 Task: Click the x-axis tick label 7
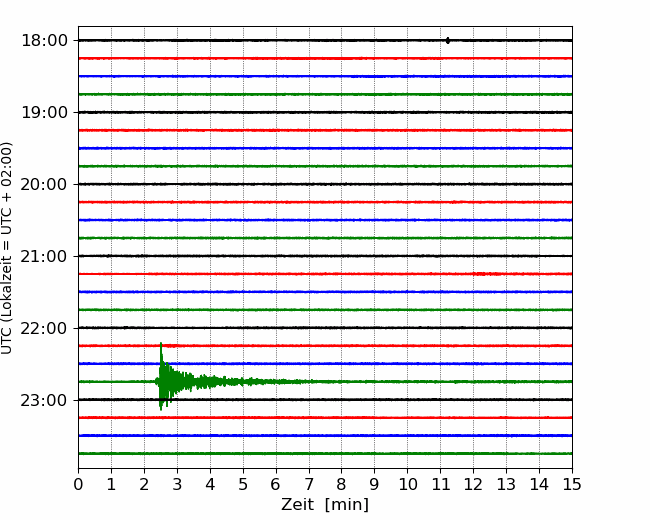tap(309, 484)
